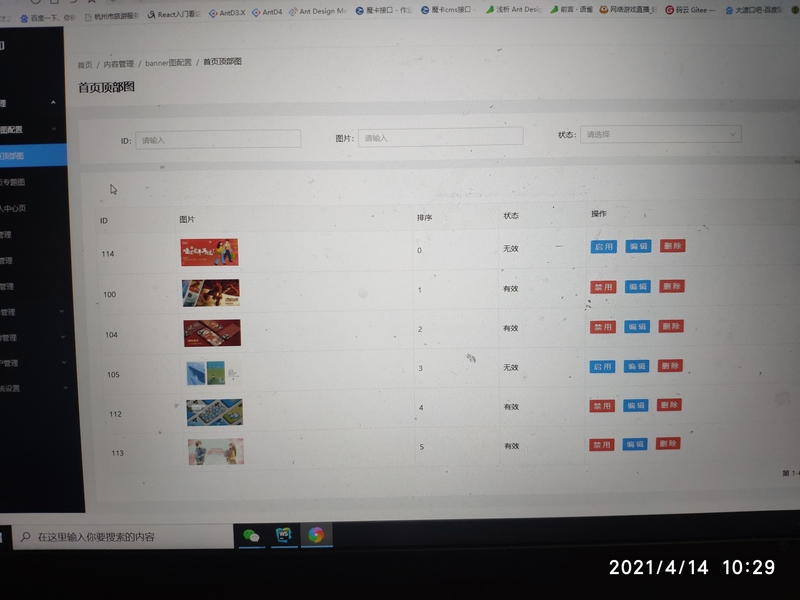Go to 内容管理 in the breadcrumb
Image resolution: width=800 pixels, height=600 pixels.
pyautogui.click(x=118, y=64)
